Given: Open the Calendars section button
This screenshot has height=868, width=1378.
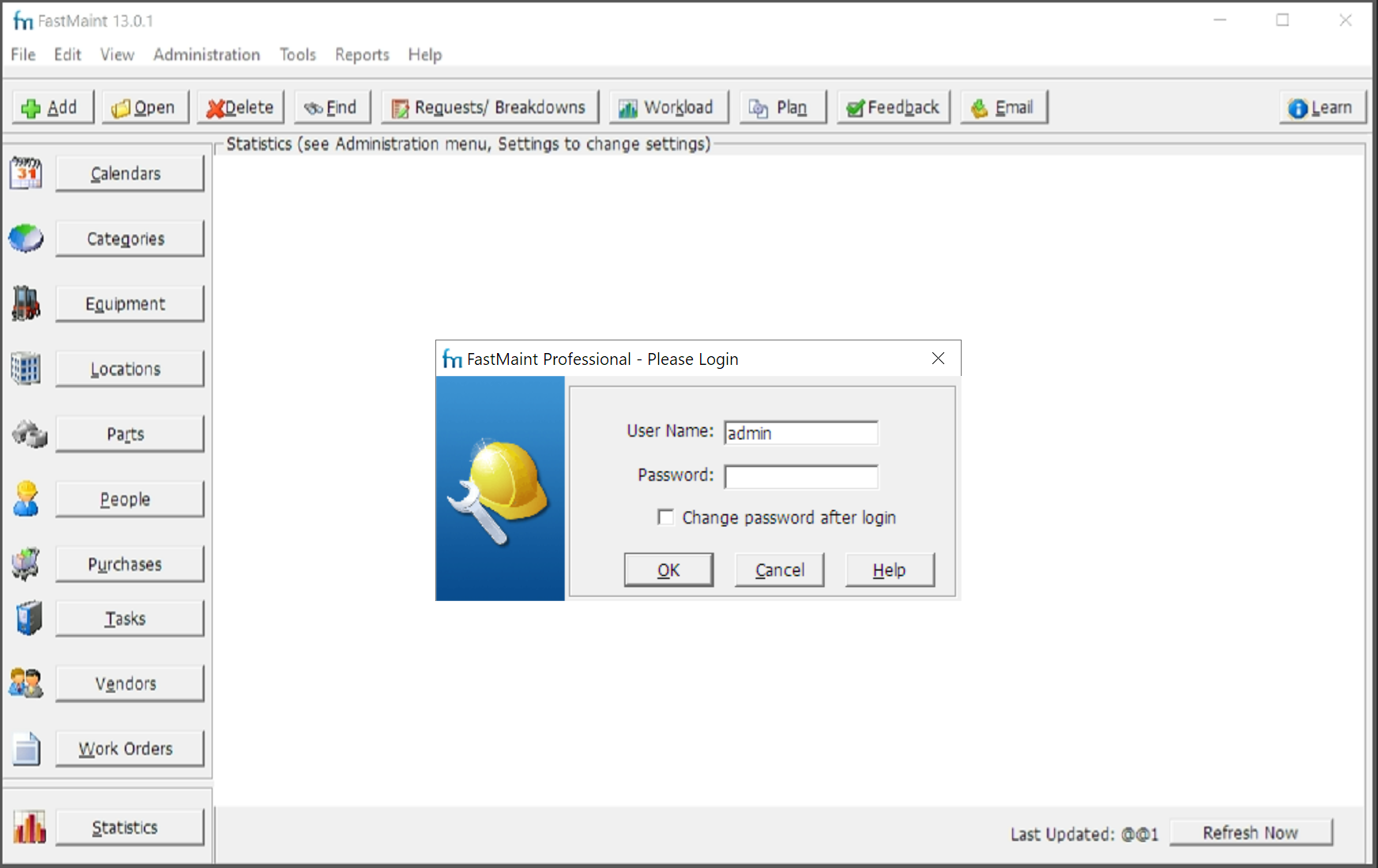Looking at the screenshot, I should [x=130, y=173].
